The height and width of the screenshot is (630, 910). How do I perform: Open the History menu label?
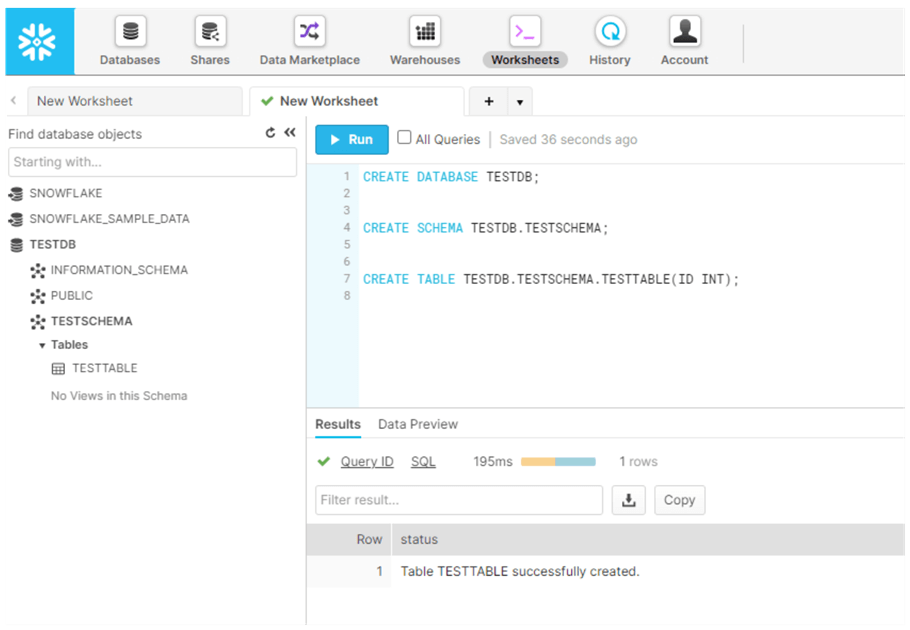(609, 60)
